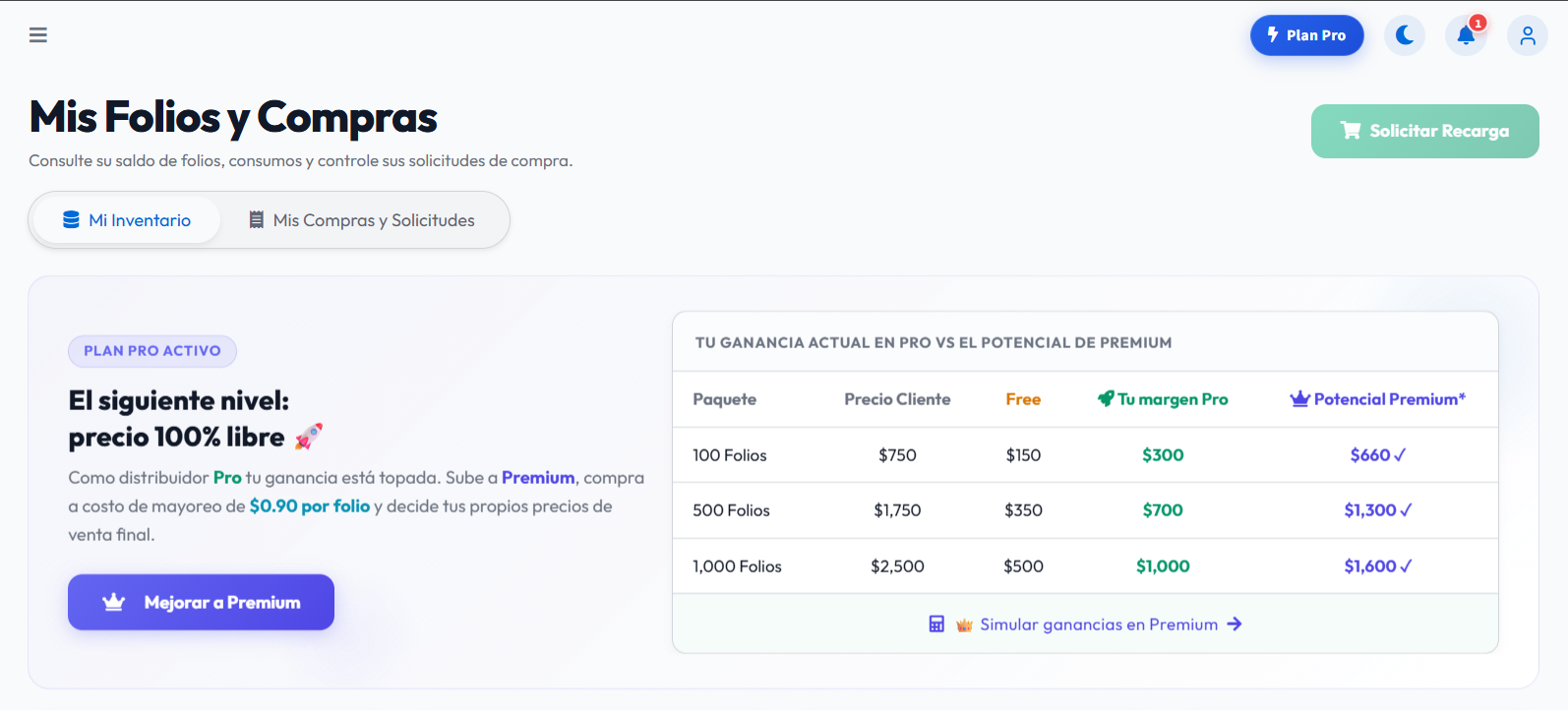Click the $2,500 client price cell
Viewport: 1568px width, 710px height.
tap(897, 566)
